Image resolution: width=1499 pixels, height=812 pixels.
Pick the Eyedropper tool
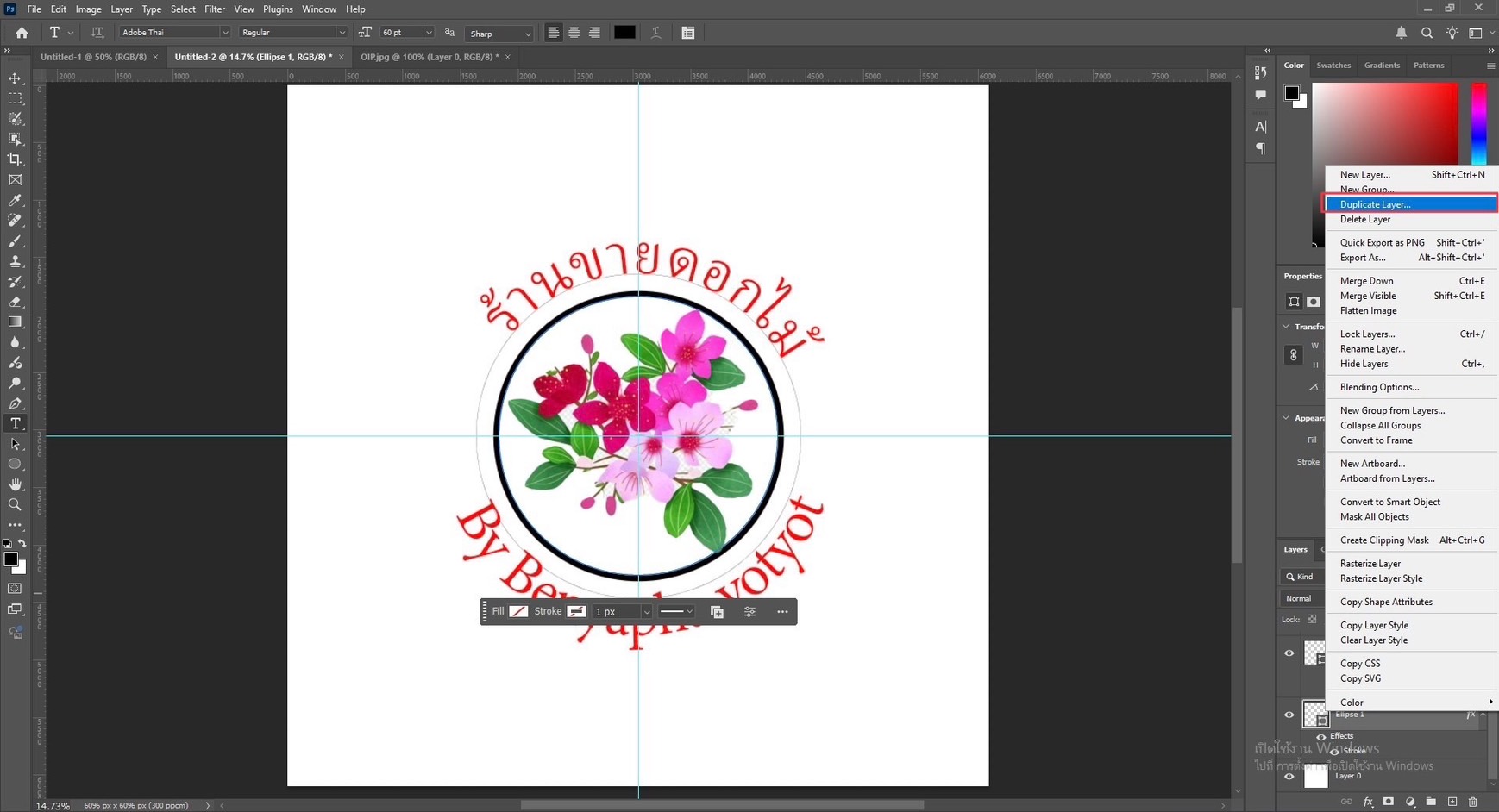click(15, 200)
